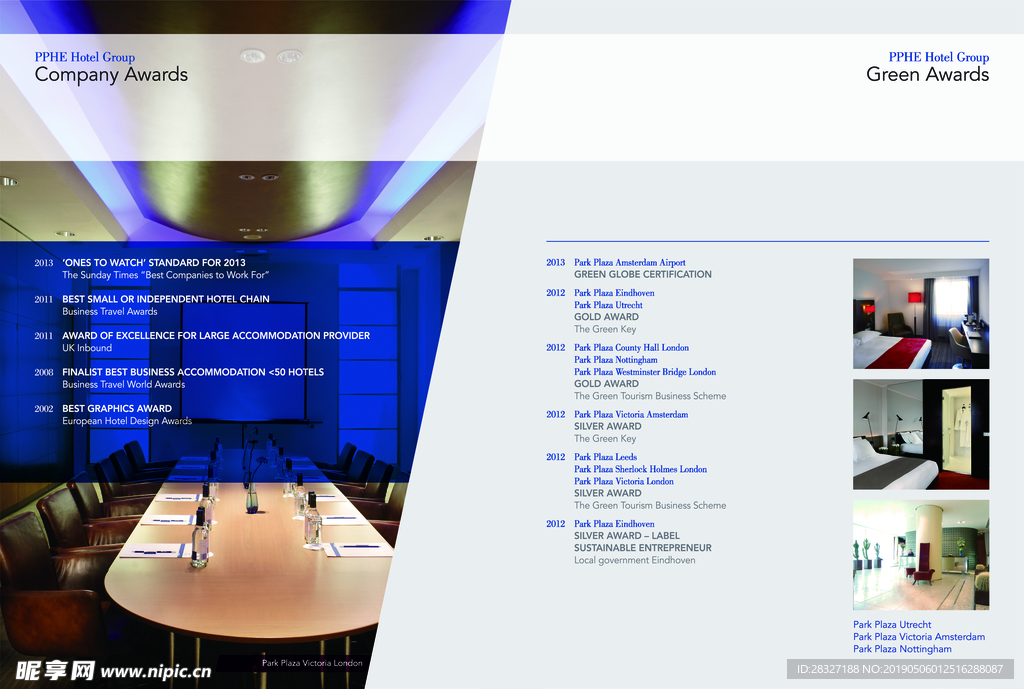This screenshot has height=689, width=1024.
Task: Open the red-bed hotel room thumbnail
Action: (920, 314)
